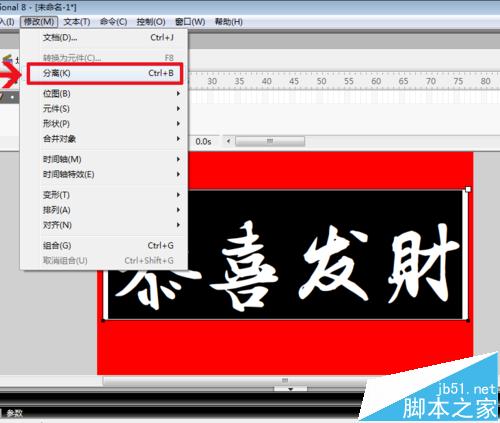The height and width of the screenshot is (423, 500).
Task: Click the 0.0s elapsed time readout
Action: tap(203, 141)
